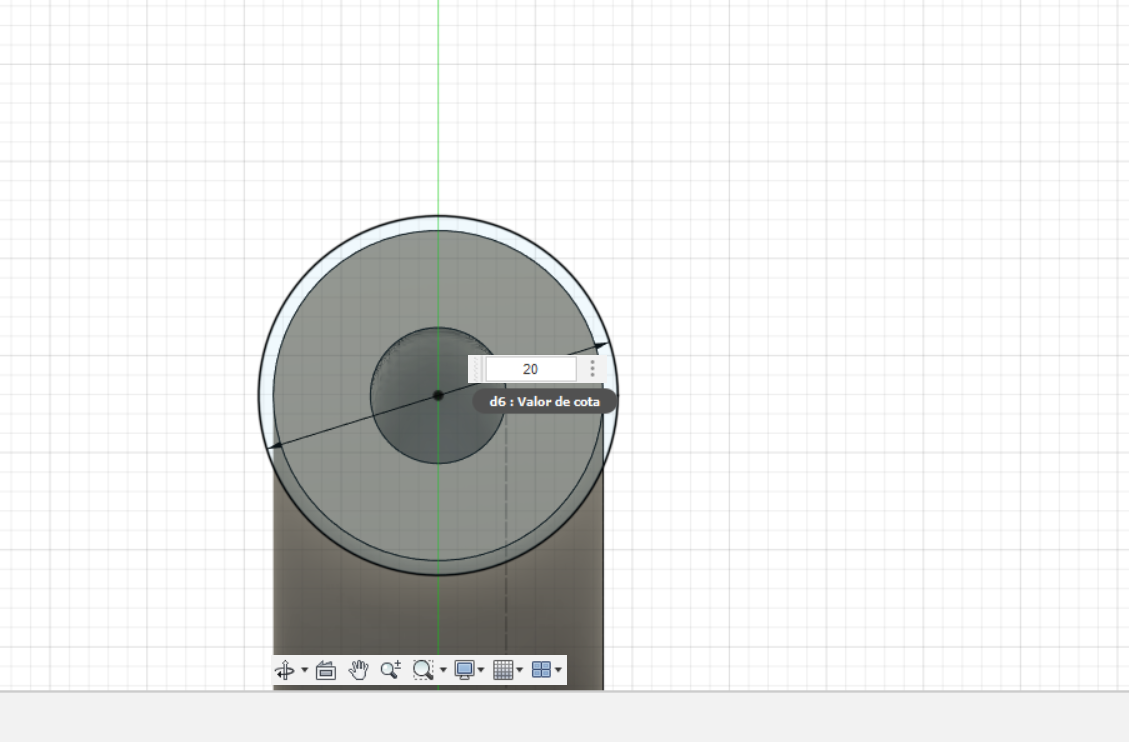Activate the Zoom Window fit tool
The height and width of the screenshot is (742, 1129).
coord(423,670)
